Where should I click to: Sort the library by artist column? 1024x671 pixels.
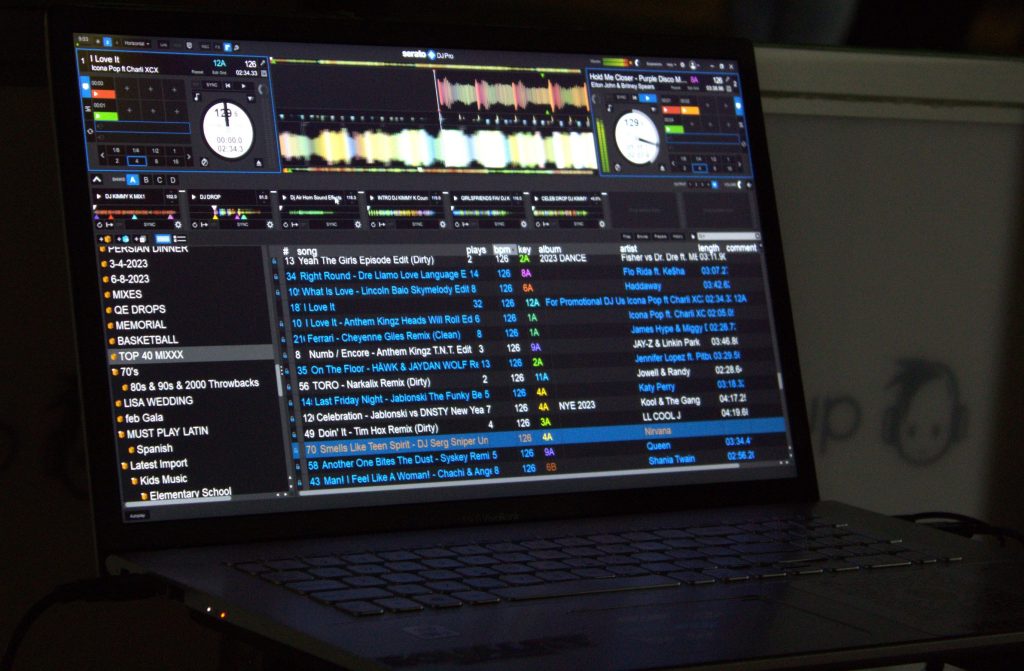click(628, 248)
